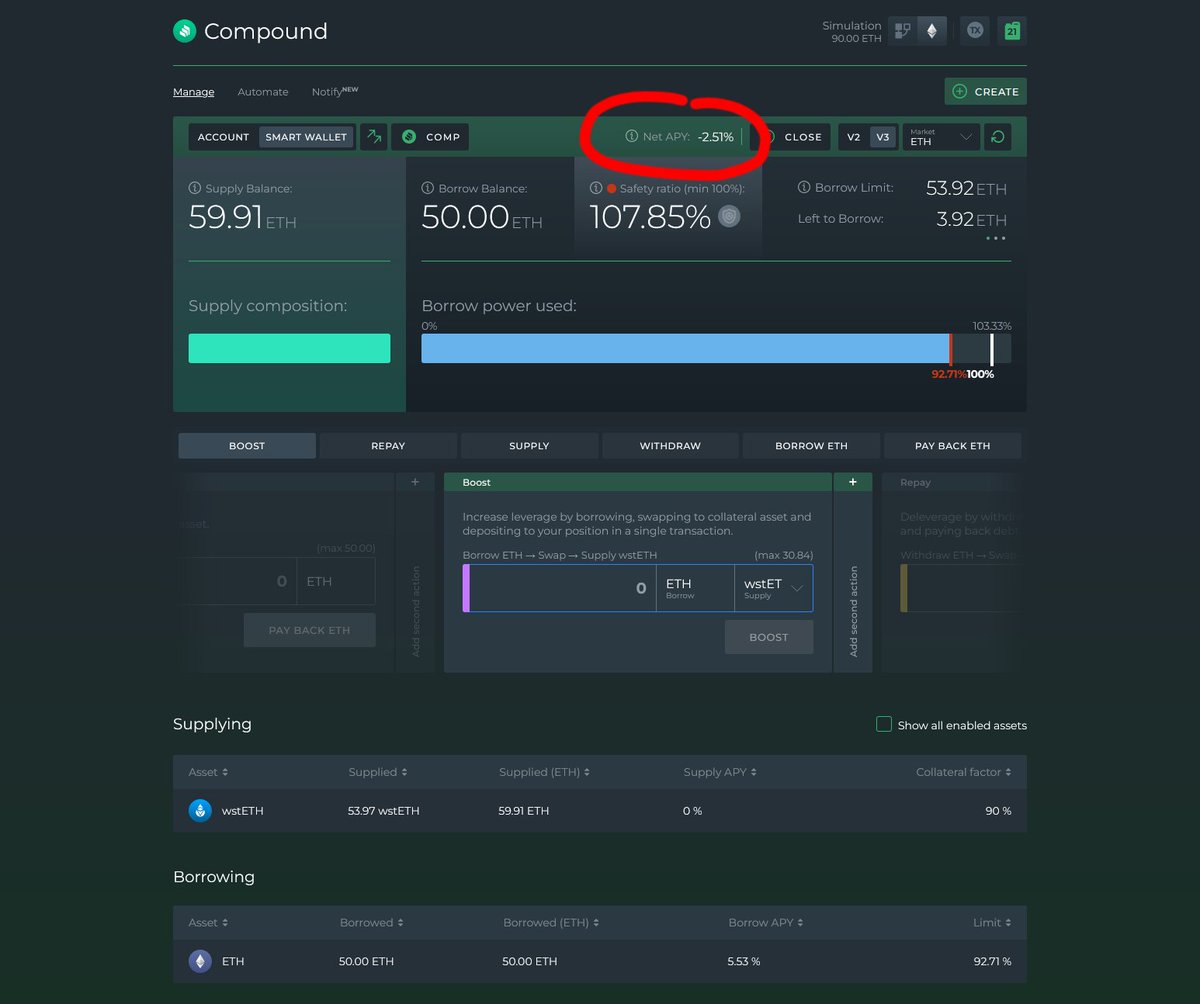Click the shield icon next to 107.85%

pos(730,216)
